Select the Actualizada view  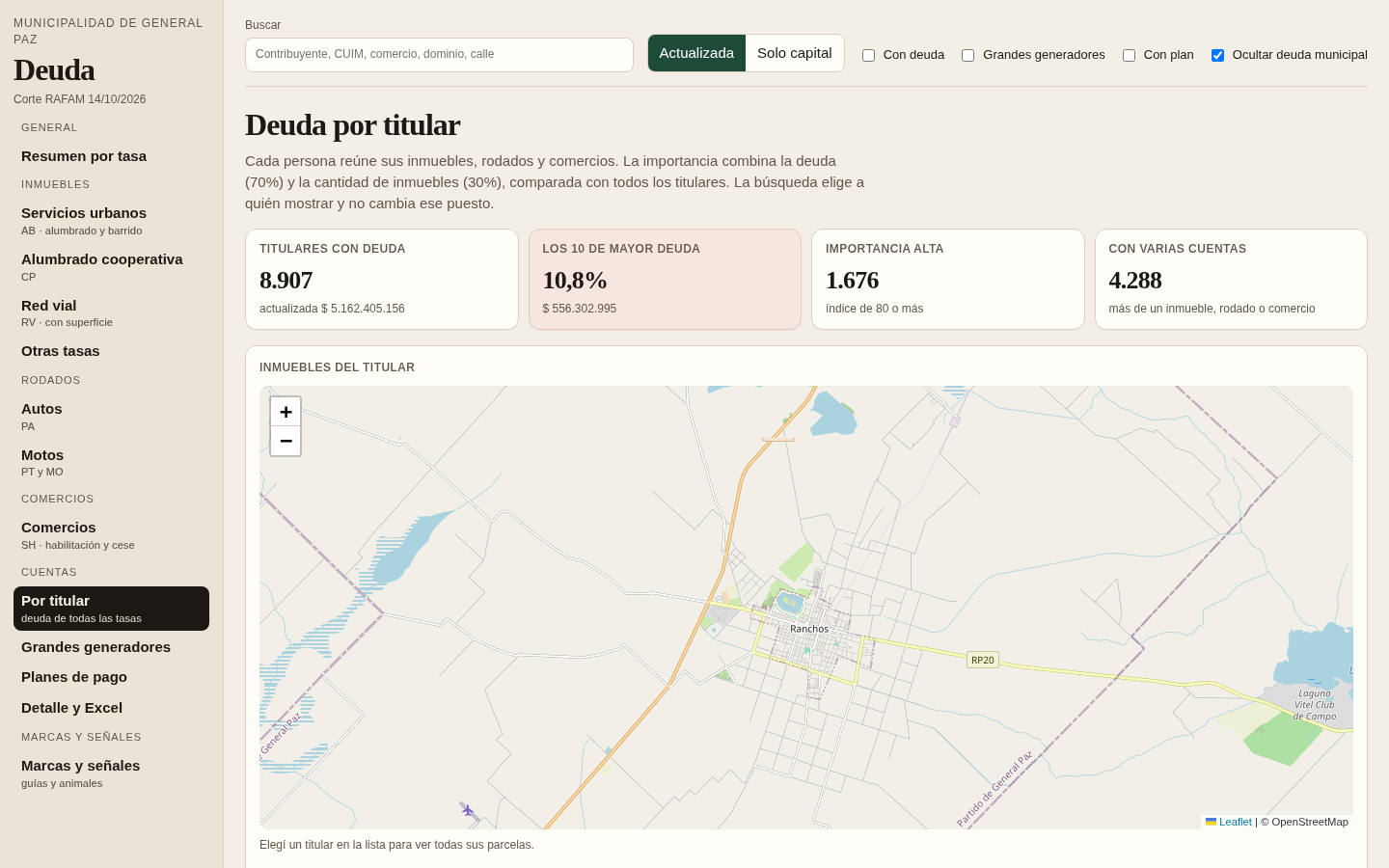tap(696, 53)
